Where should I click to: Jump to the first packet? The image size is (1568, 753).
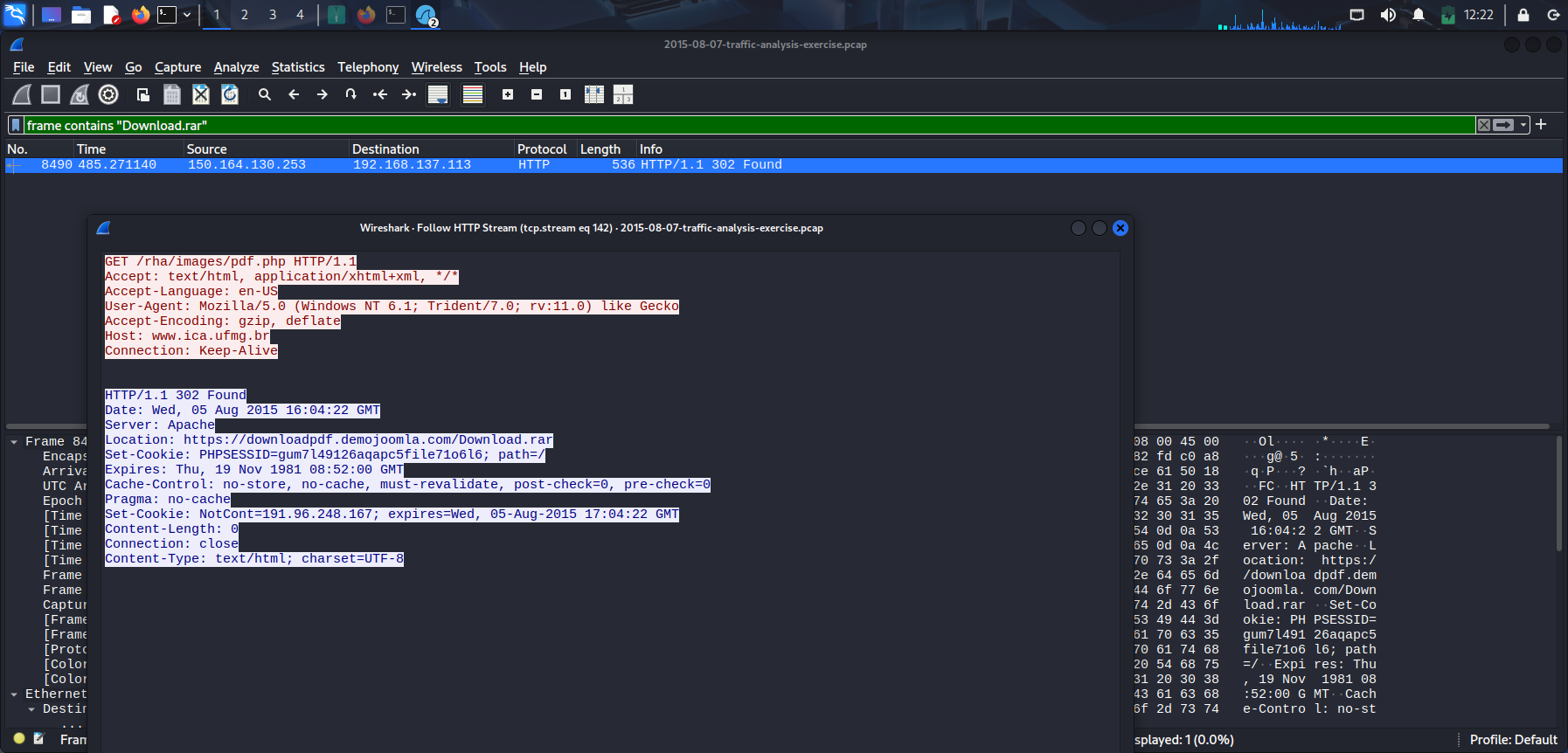tap(380, 94)
